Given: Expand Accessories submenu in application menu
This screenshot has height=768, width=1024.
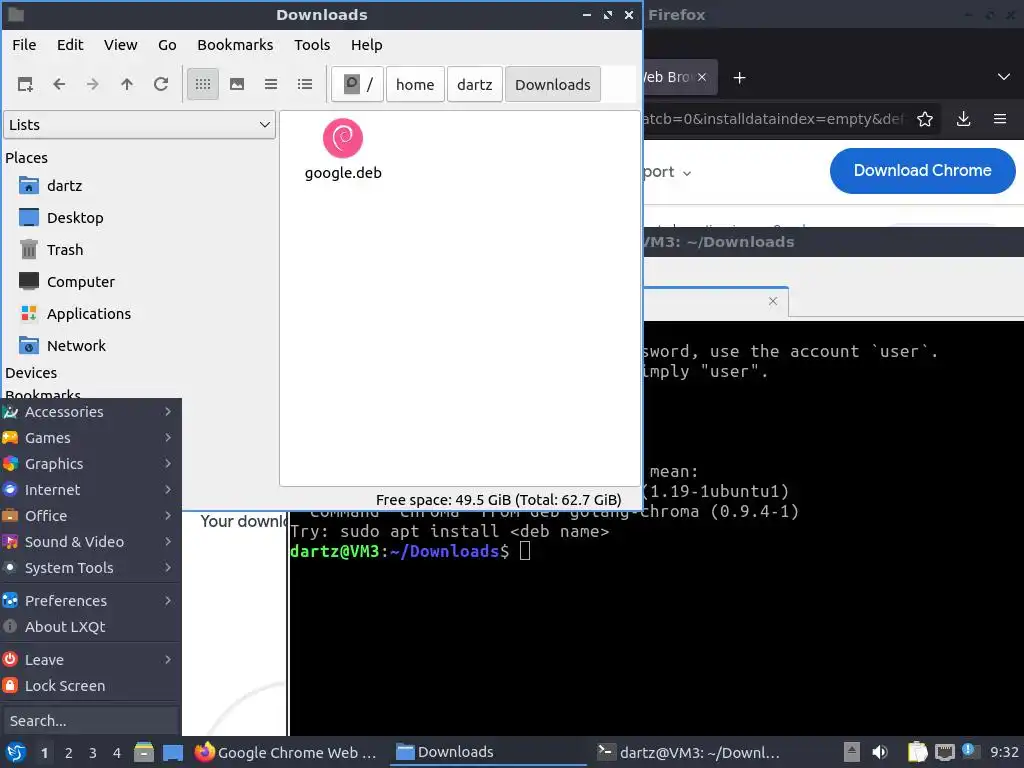Looking at the screenshot, I should pyautogui.click(x=90, y=411).
